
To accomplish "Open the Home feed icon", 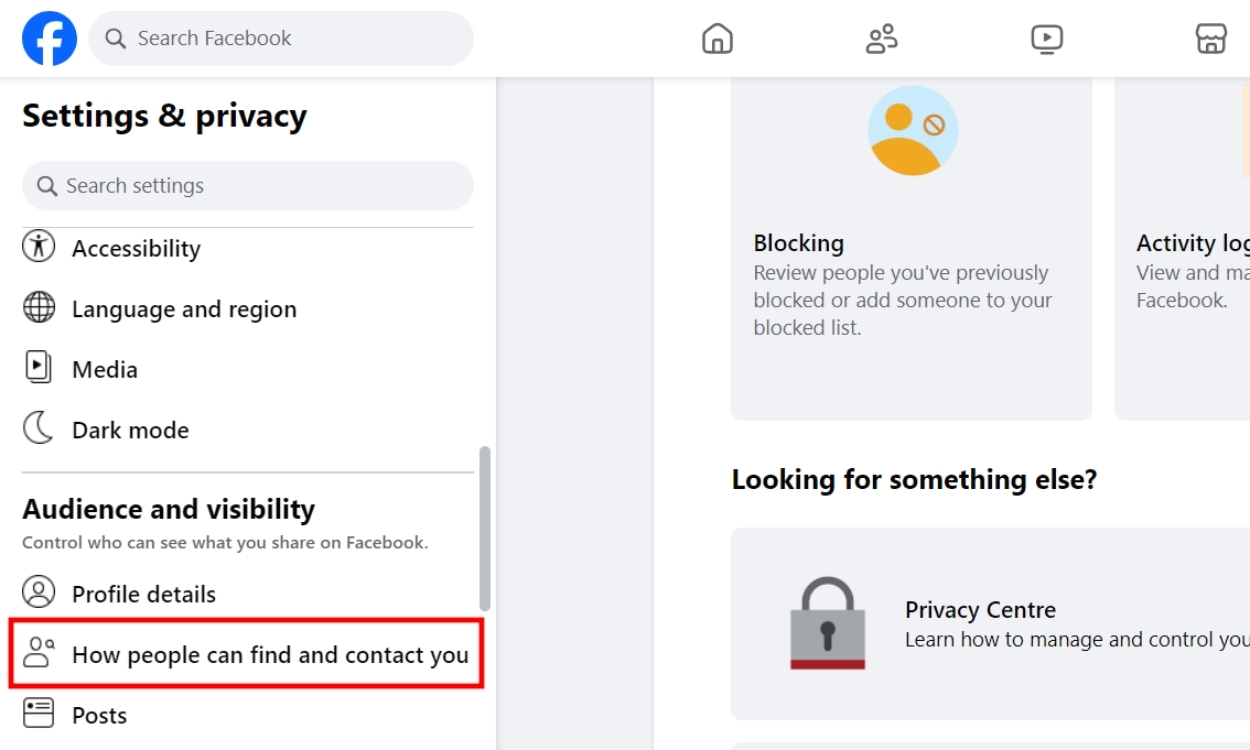I will coord(716,38).
